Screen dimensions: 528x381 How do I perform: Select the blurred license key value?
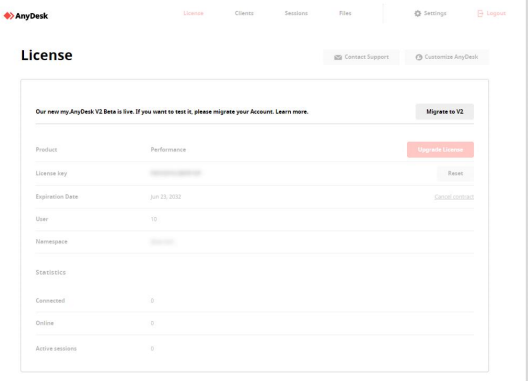175,173
